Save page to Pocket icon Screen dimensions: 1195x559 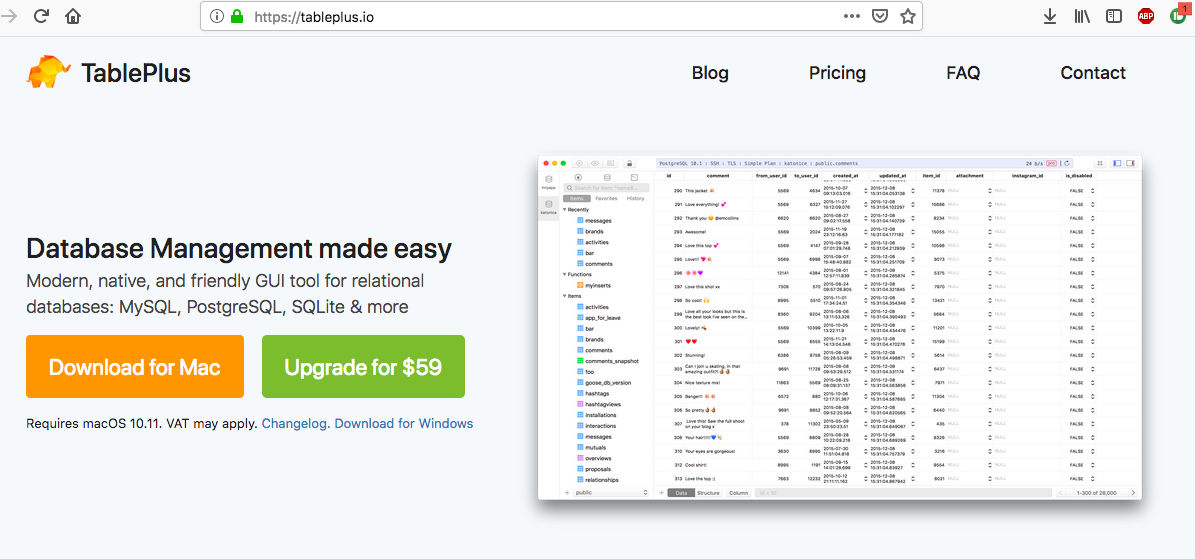pyautogui.click(x=879, y=16)
